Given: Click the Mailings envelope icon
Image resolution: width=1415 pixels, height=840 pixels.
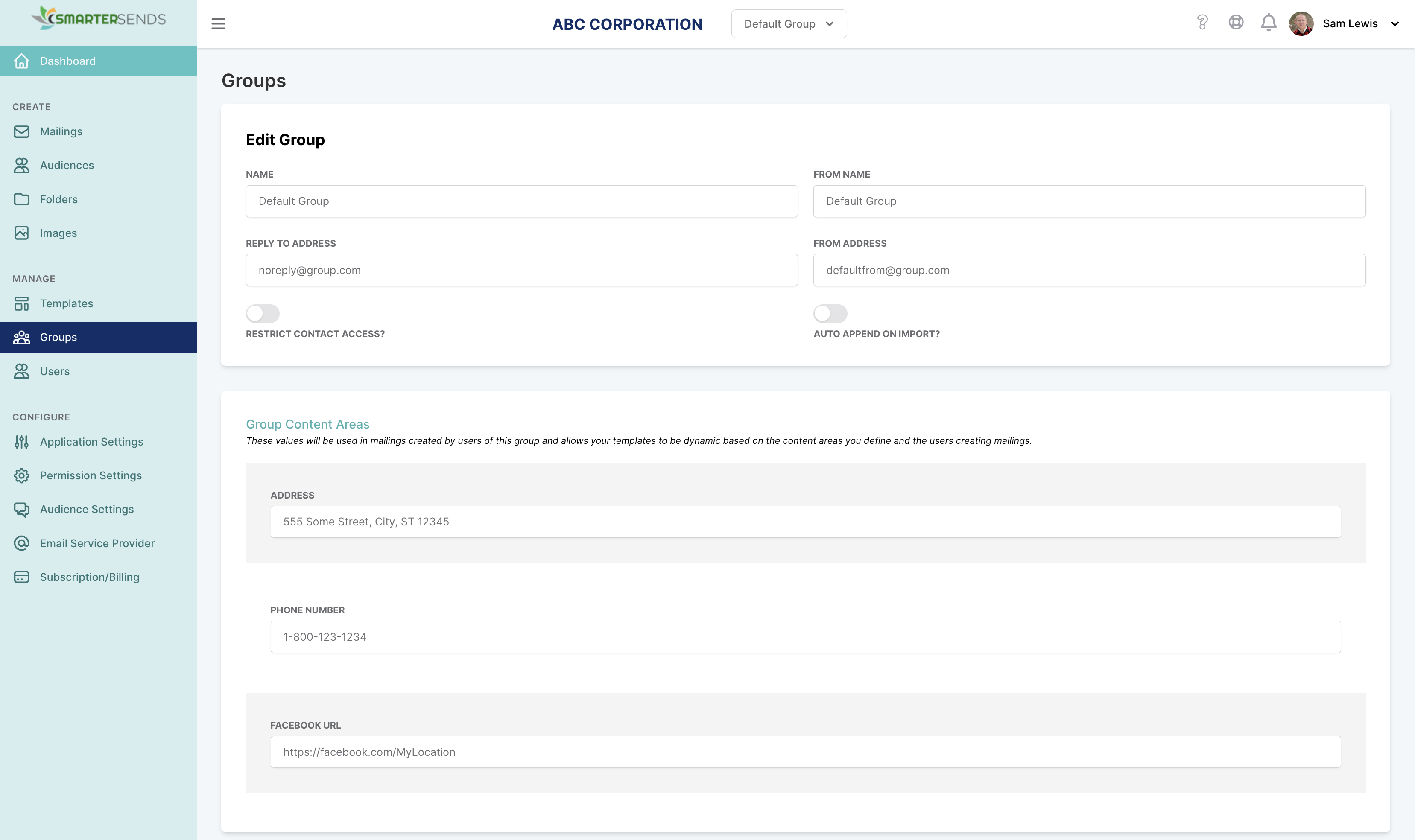Looking at the screenshot, I should (21, 131).
